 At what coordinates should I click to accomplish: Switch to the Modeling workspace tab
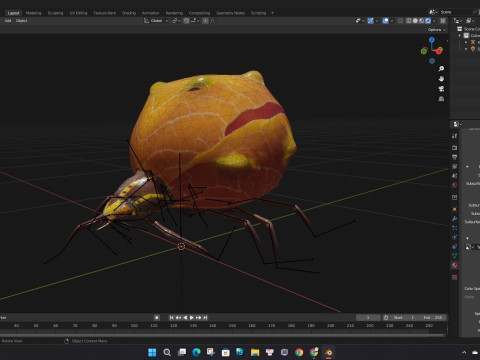pyautogui.click(x=34, y=13)
